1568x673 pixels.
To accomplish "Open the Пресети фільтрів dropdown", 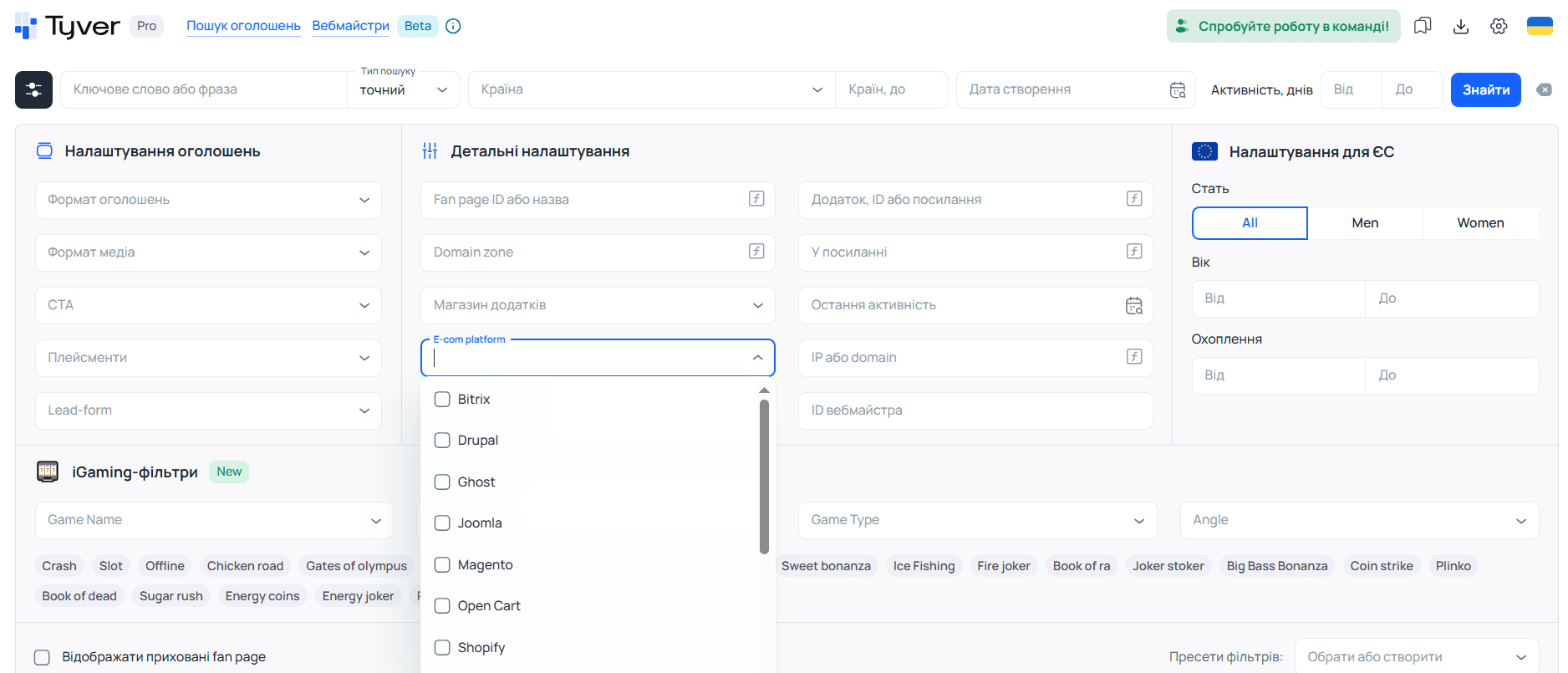I will (1417, 657).
